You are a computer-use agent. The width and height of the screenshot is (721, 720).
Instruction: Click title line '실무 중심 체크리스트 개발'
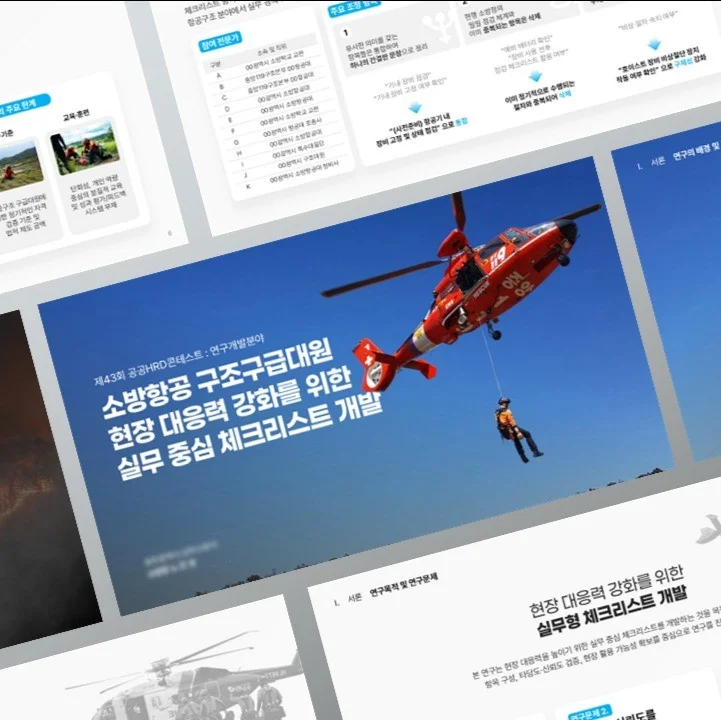point(250,437)
